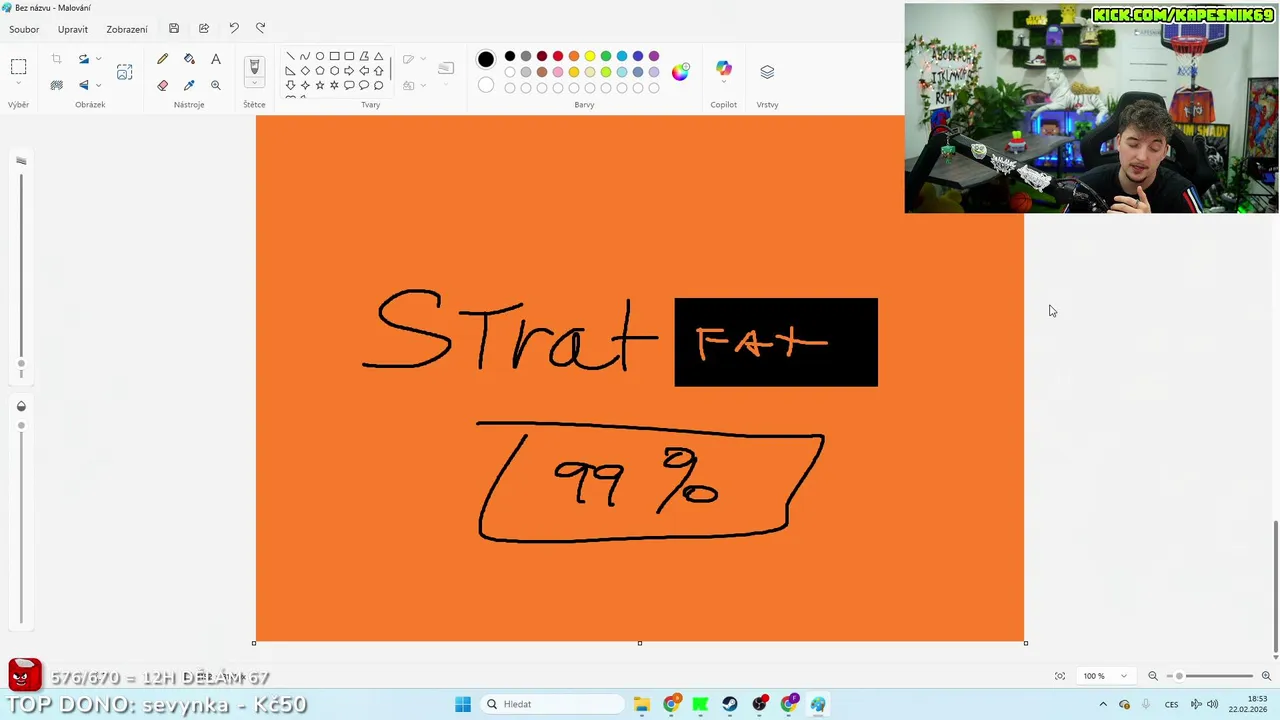Choose the Right arrow shape
This screenshot has height=720, width=1280.
click(x=349, y=71)
